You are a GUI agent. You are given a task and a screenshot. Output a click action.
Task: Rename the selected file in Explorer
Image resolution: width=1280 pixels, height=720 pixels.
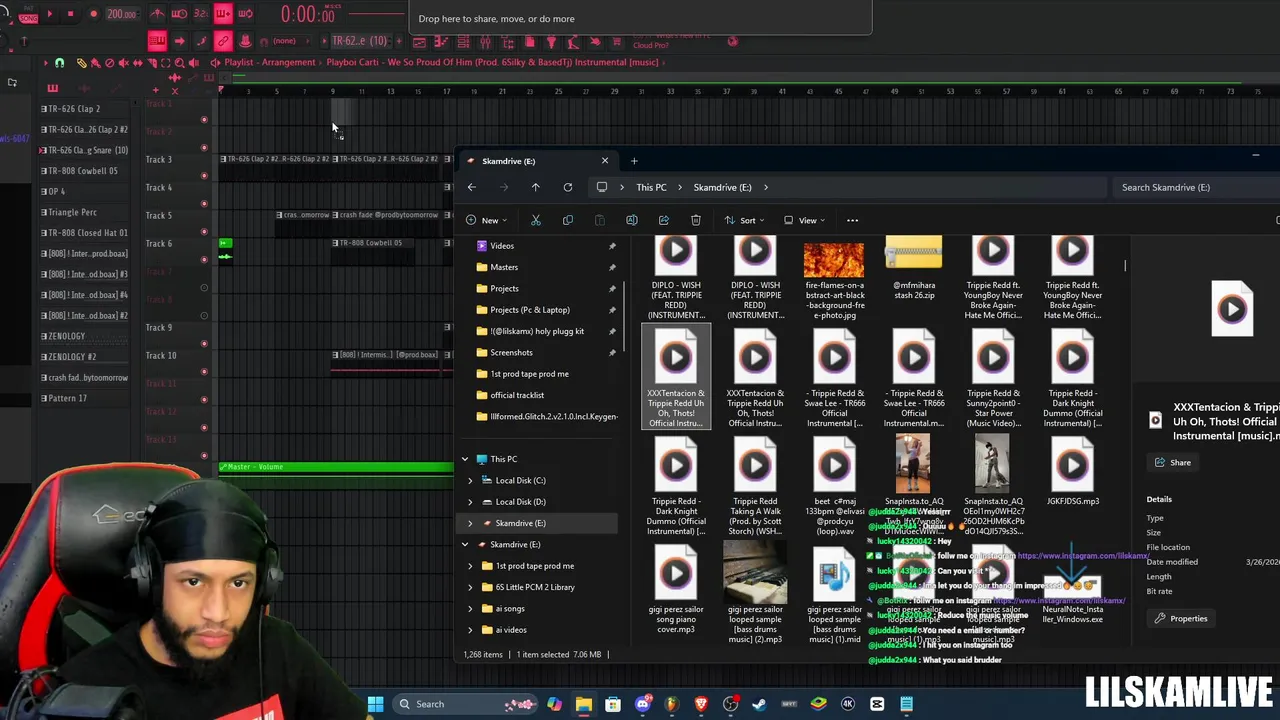[632, 220]
